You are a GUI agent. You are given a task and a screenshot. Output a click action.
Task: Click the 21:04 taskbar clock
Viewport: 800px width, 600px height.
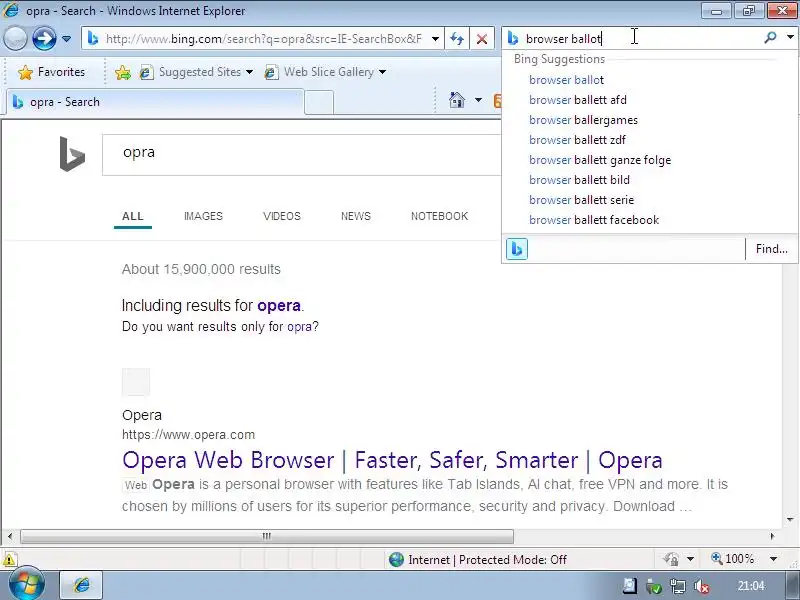751,586
